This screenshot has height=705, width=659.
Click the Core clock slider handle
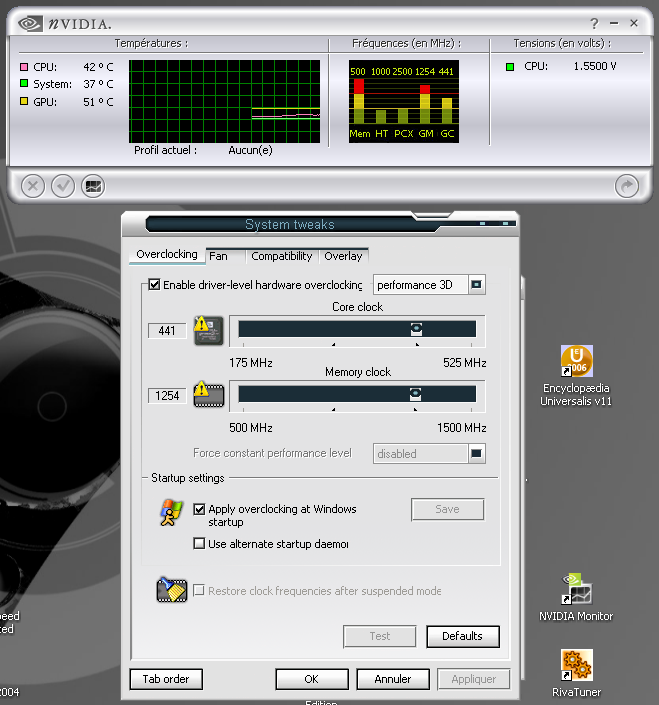click(x=416, y=328)
